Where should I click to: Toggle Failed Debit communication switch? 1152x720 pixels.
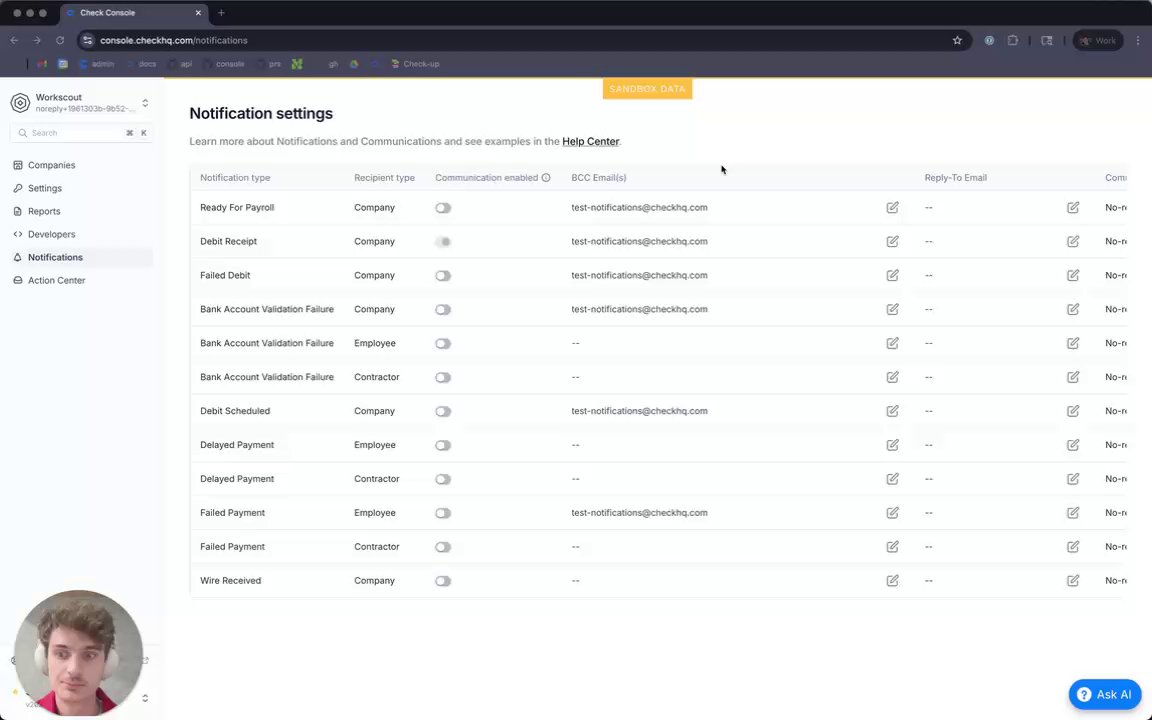(x=443, y=276)
